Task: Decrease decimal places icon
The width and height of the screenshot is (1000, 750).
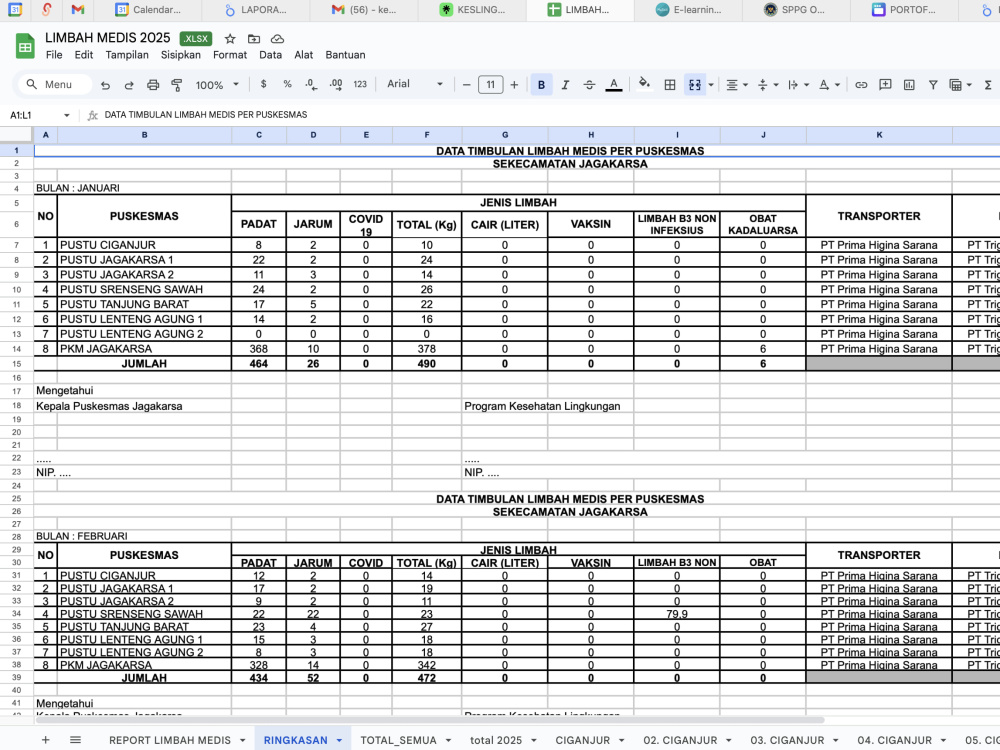Action: pyautogui.click(x=311, y=84)
